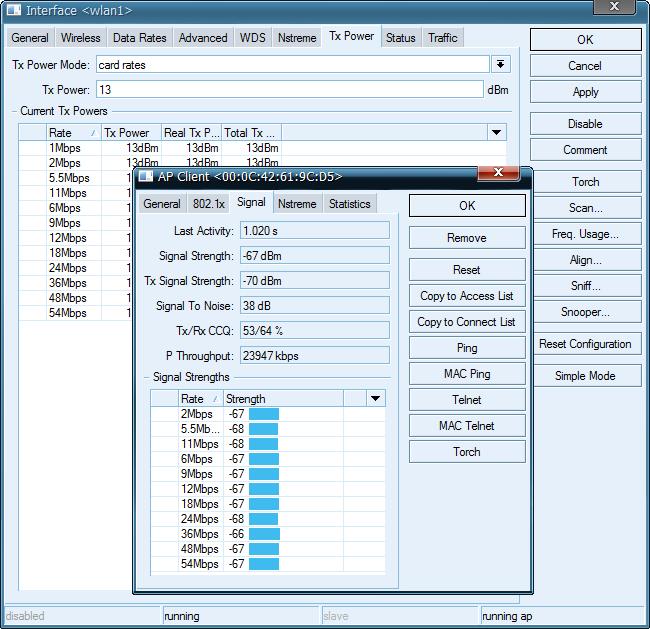
Task: Close the AP Client dialog window
Action: (x=497, y=174)
